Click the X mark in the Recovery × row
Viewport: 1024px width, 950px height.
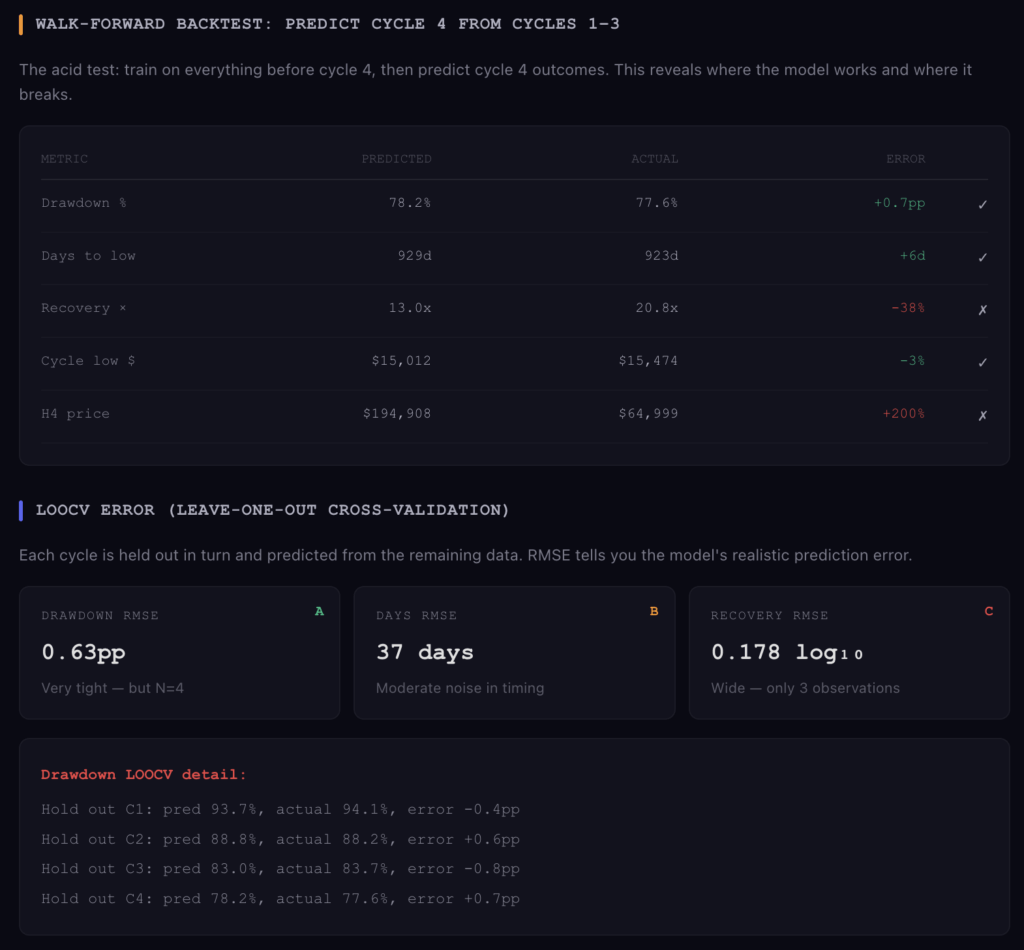coord(982,309)
